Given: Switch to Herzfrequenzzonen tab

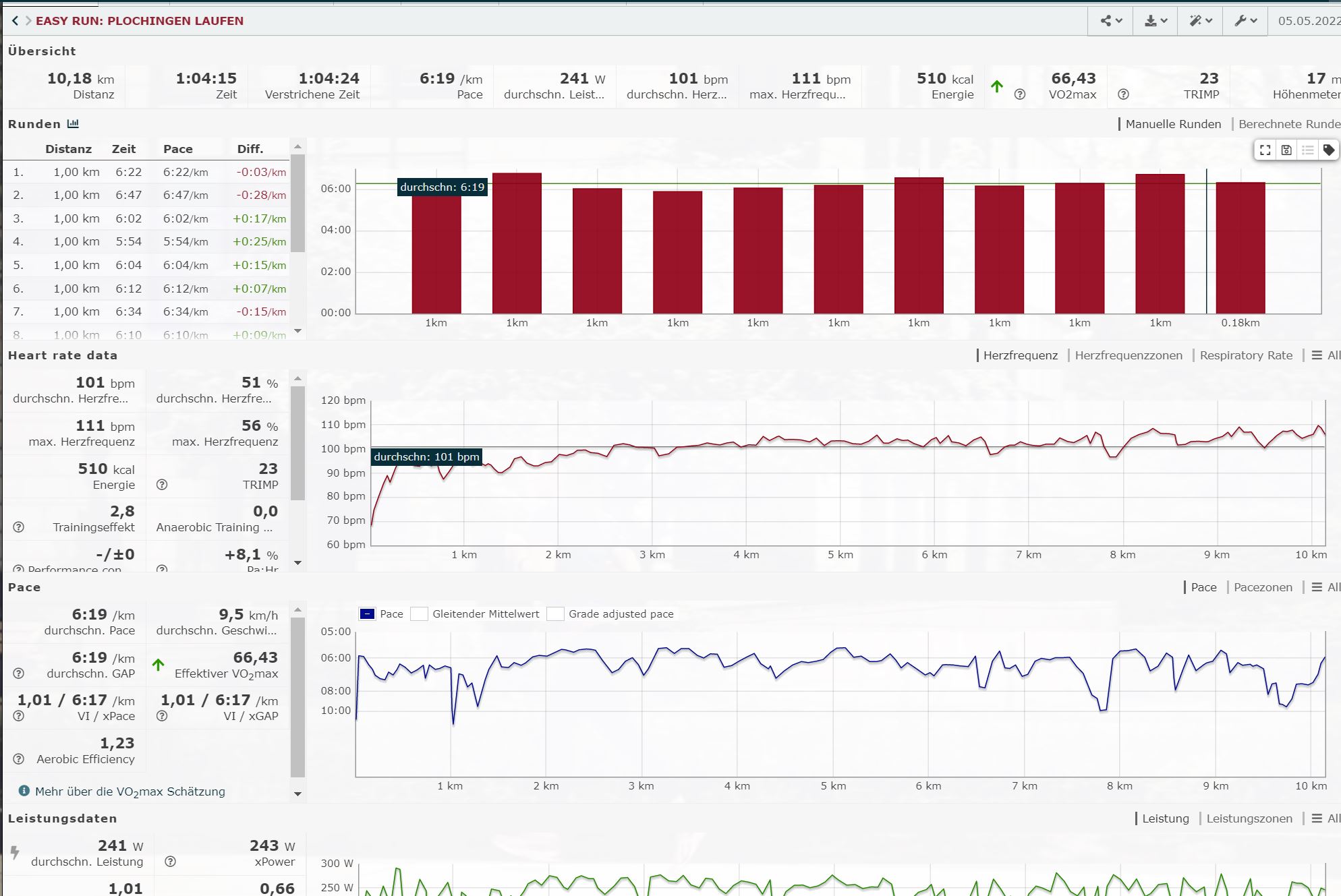Looking at the screenshot, I should click(x=1128, y=355).
